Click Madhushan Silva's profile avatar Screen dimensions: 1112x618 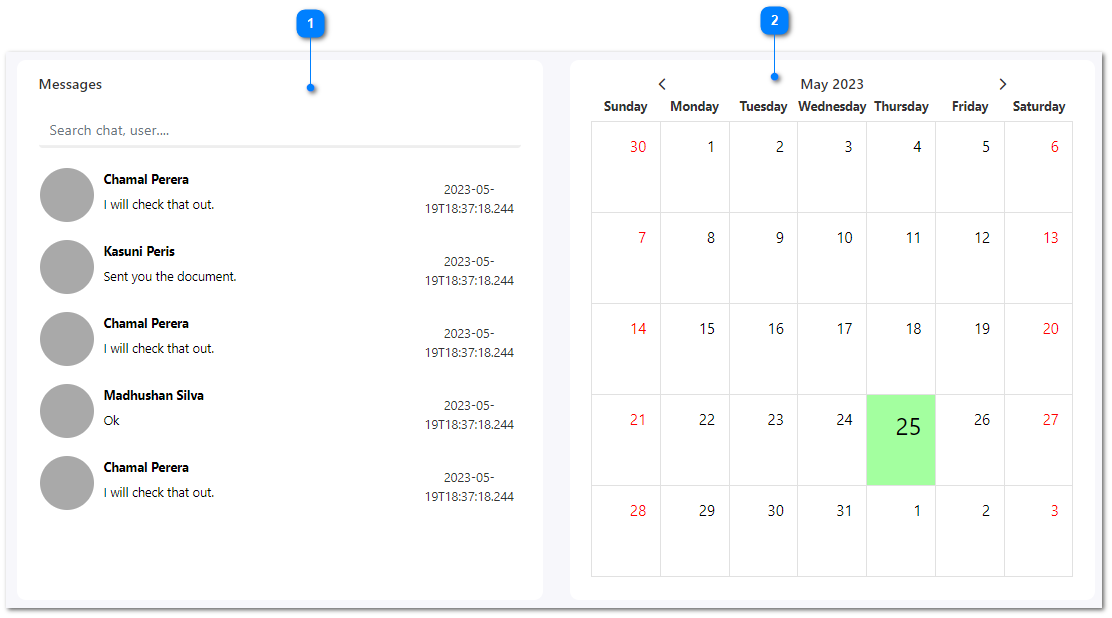coord(67,411)
